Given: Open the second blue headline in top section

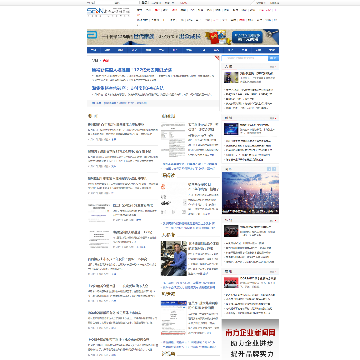Looking at the screenshot, I should click(x=128, y=88).
